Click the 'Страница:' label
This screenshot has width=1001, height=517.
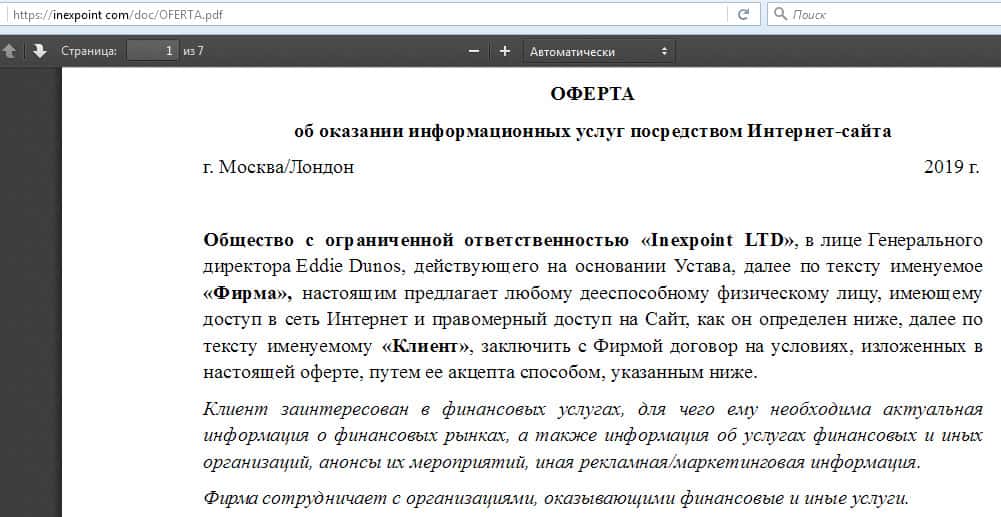click(89, 51)
